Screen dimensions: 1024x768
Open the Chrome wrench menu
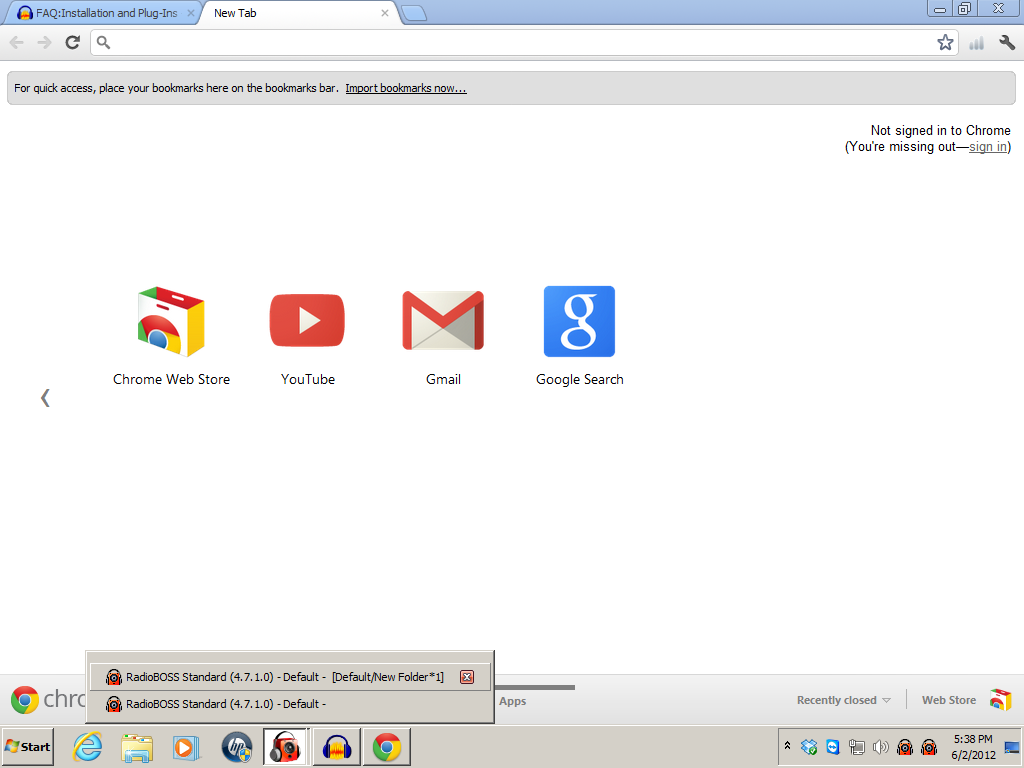[x=1007, y=43]
